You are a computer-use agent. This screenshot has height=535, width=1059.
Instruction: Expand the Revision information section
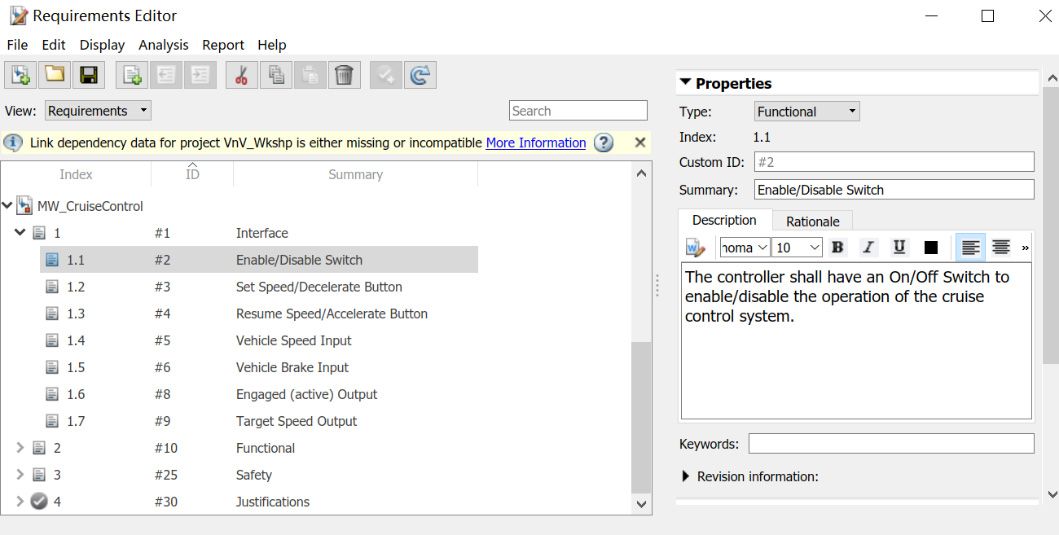[685, 477]
